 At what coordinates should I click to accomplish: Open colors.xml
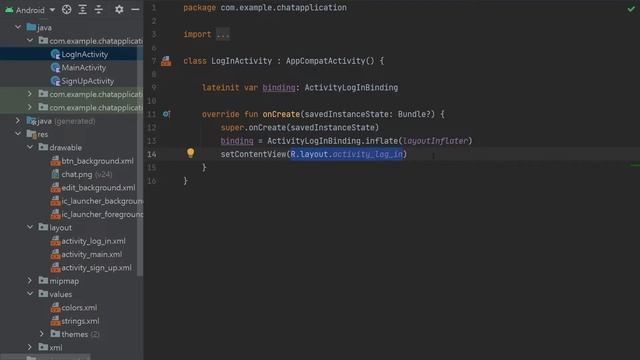[x=79, y=308]
